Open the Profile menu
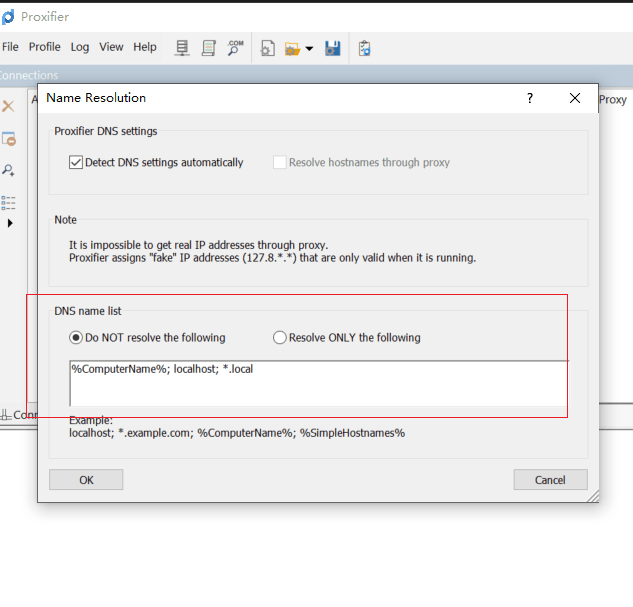The width and height of the screenshot is (633, 607). pos(44,47)
